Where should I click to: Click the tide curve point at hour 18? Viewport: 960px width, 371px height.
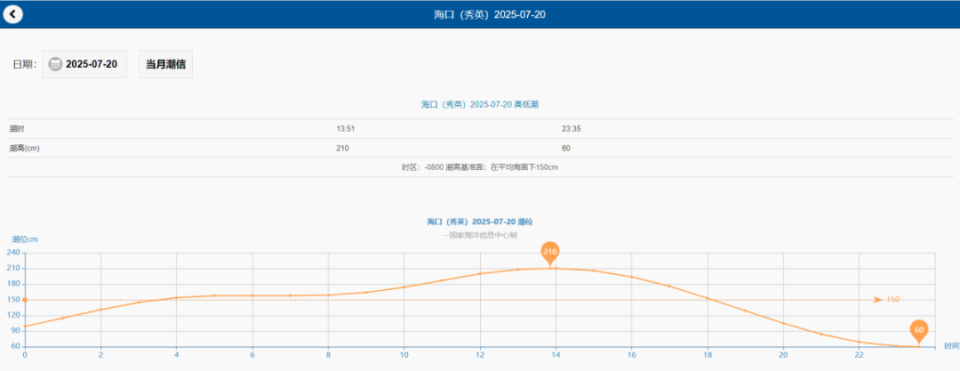coord(708,299)
